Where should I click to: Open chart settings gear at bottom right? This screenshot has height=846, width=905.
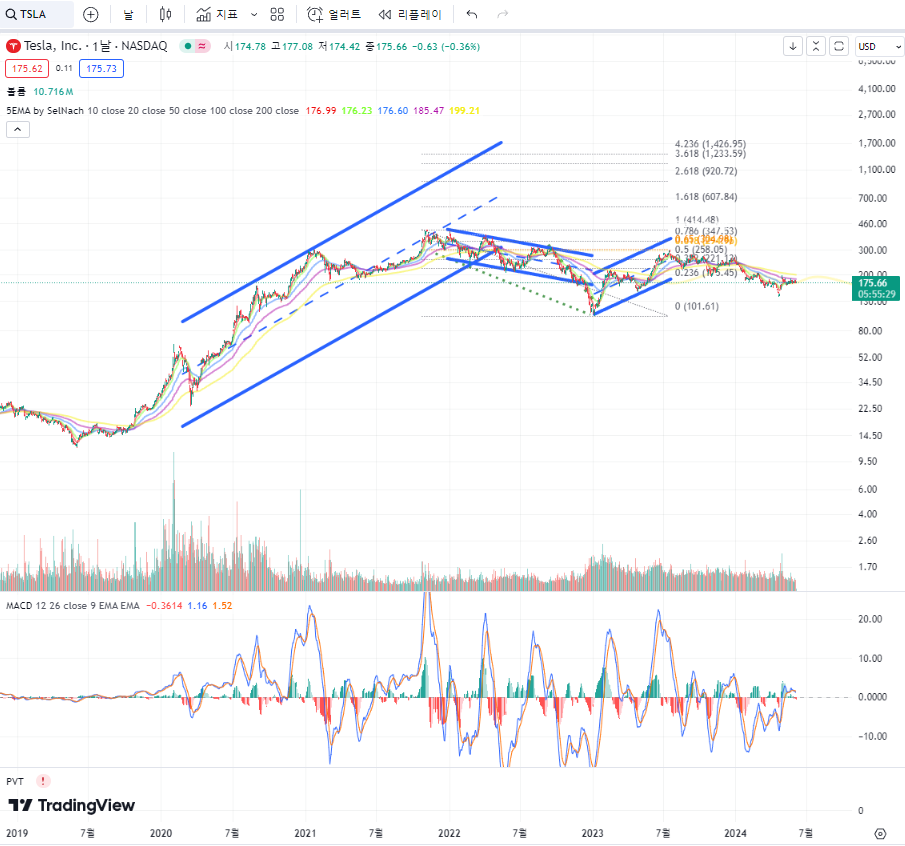pos(880,834)
